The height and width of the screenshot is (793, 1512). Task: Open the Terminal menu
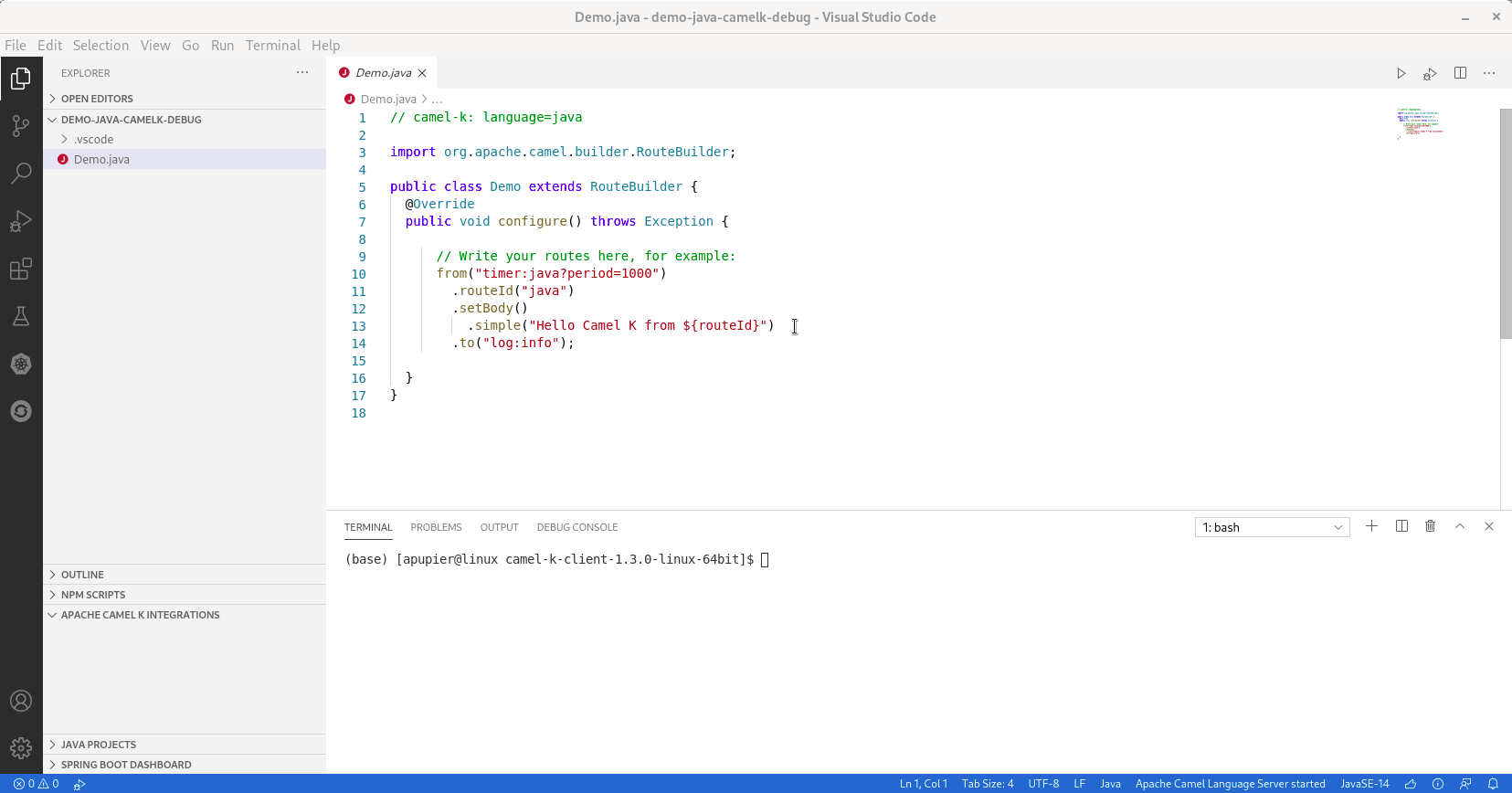pos(272,46)
